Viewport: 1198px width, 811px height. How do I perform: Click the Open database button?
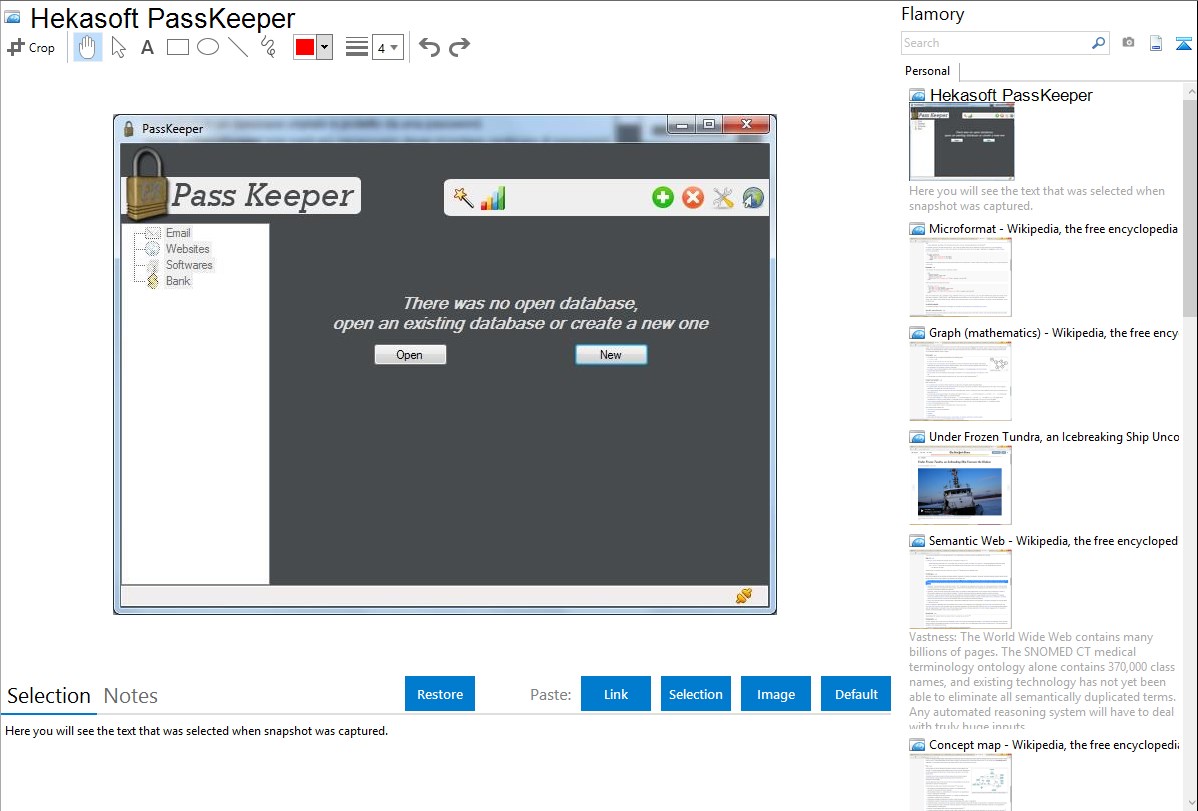coord(410,355)
